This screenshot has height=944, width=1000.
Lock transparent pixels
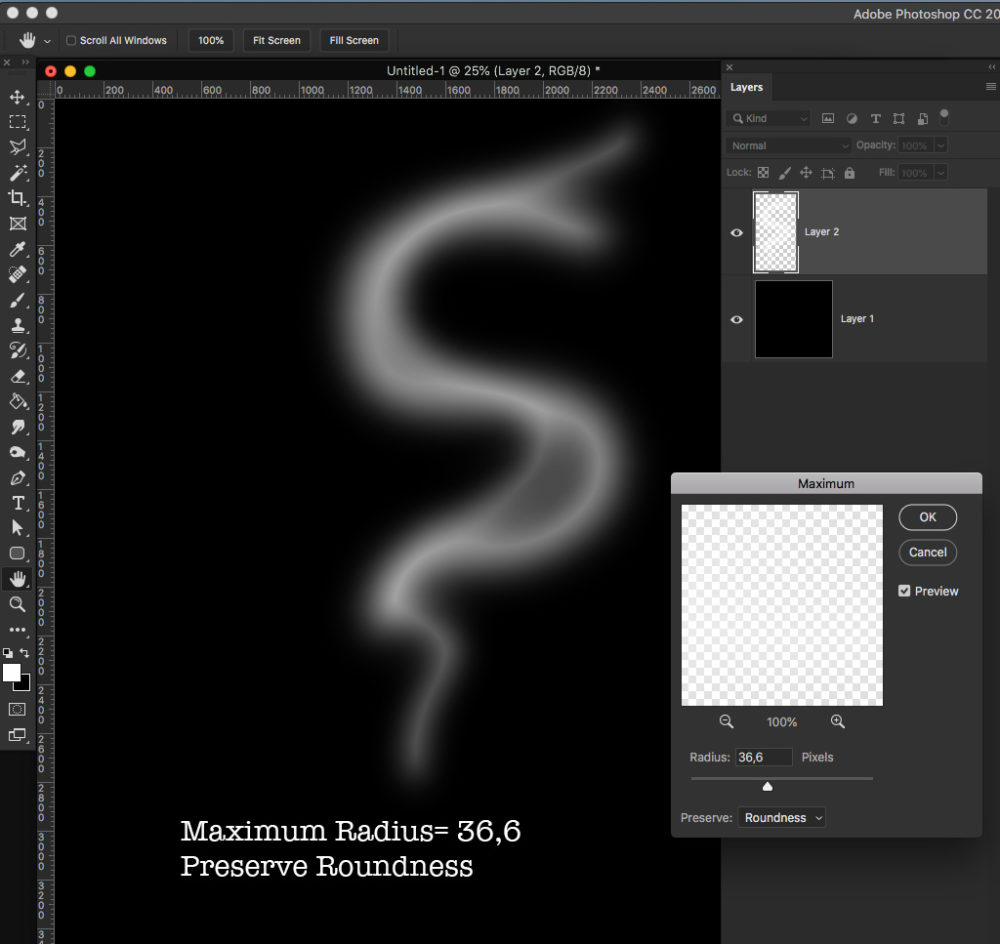(763, 172)
